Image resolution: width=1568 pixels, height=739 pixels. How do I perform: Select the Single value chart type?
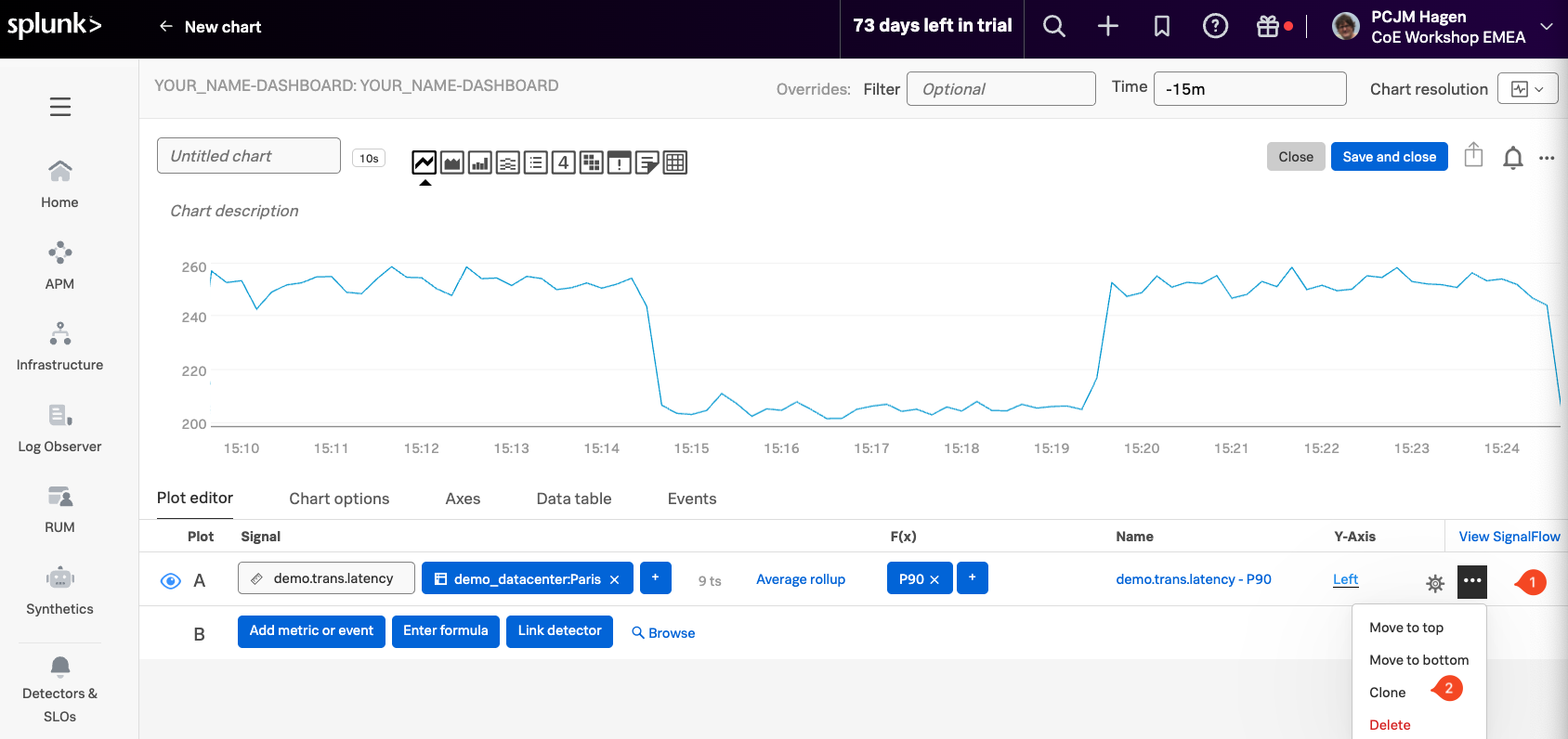(x=564, y=163)
